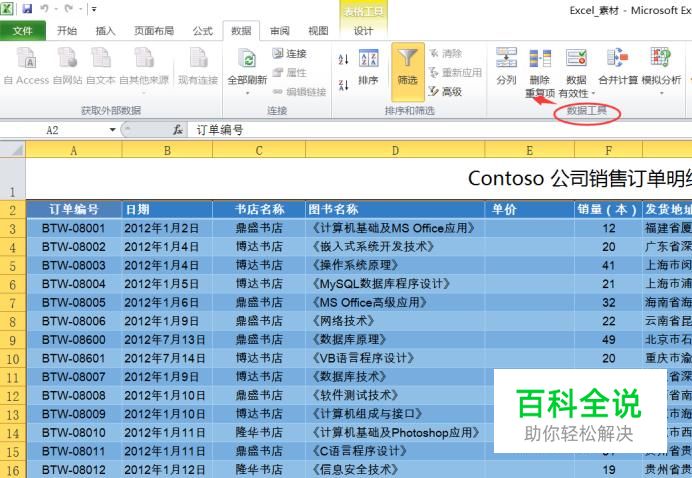Image resolution: width=692 pixels, height=478 pixels.
Task: Click the 订单编号 header cell
Action: point(74,209)
